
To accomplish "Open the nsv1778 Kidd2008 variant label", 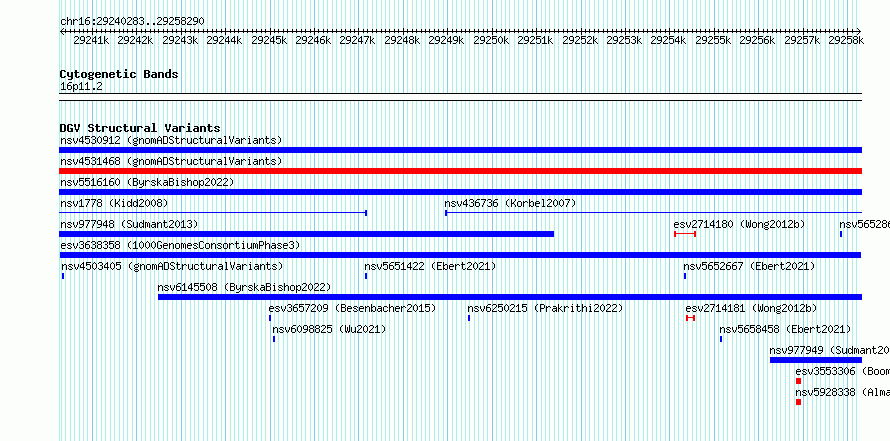I will point(114,203).
